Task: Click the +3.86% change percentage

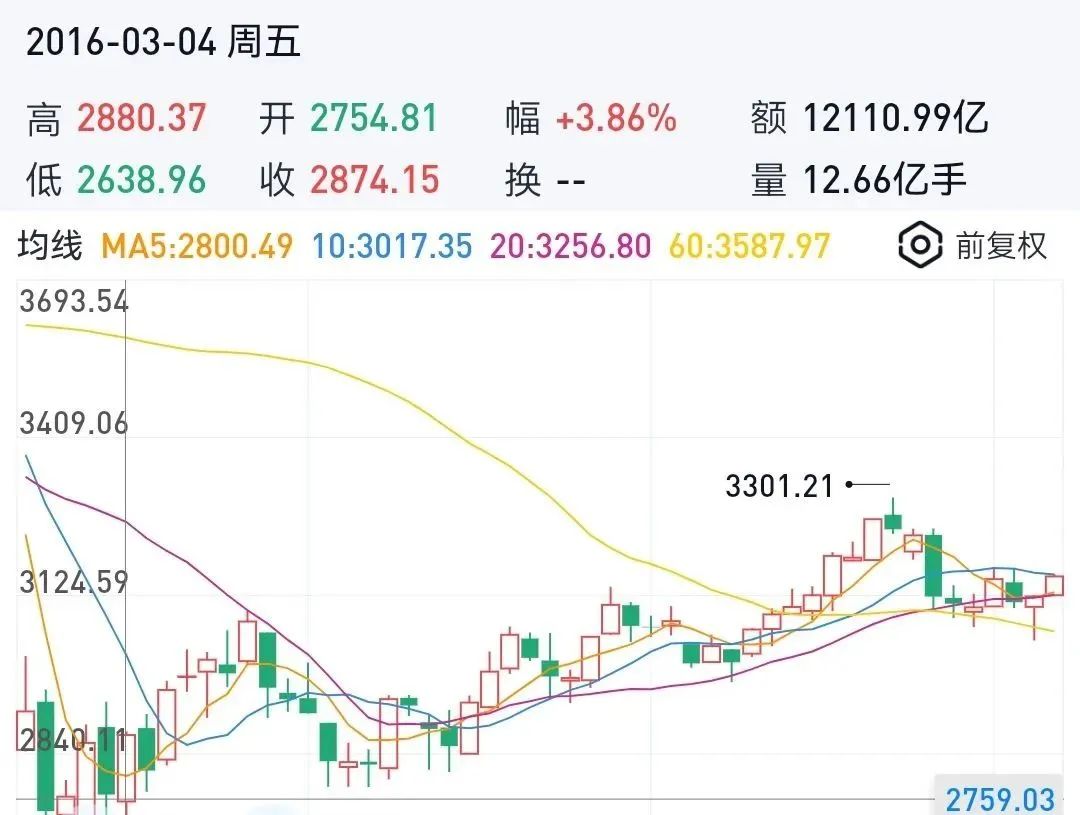Action: [x=616, y=119]
